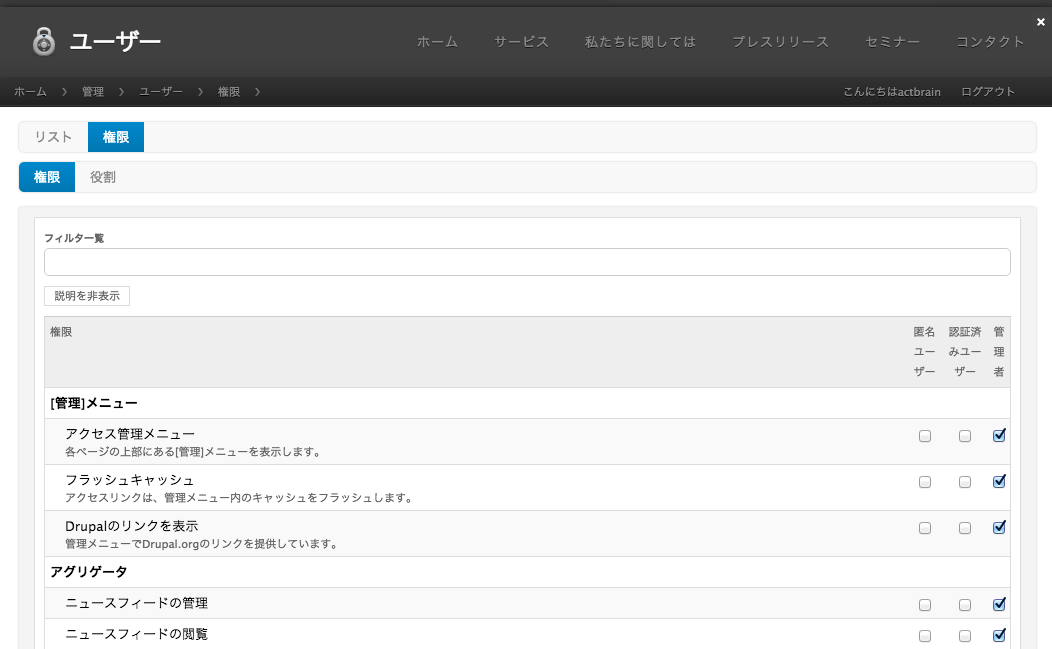Screen dimensions: 1052x649
Task: Enable 匿名ユーザー for ニュースフィードの管理
Action: pyautogui.click(x=924, y=604)
